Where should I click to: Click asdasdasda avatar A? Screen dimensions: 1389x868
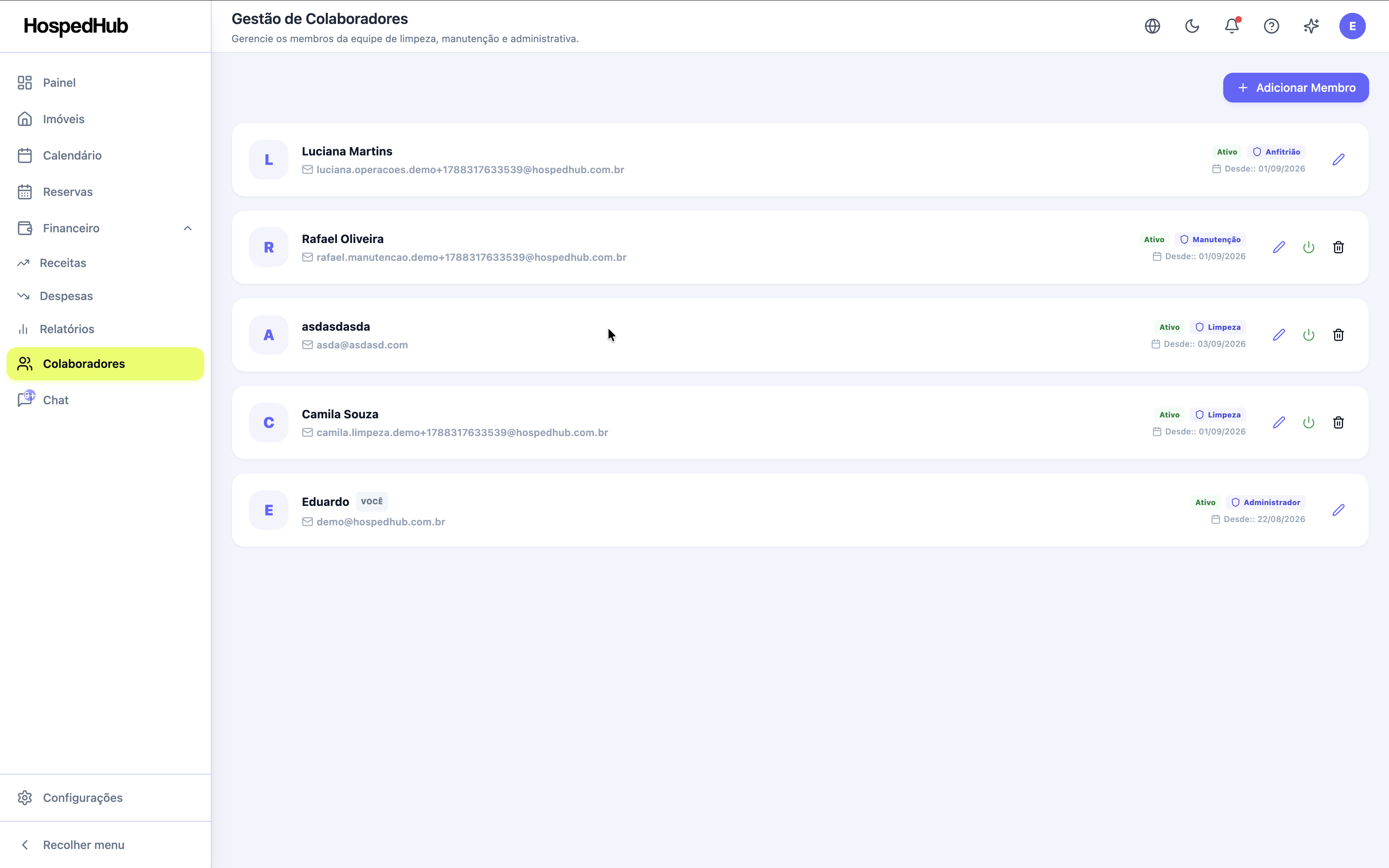click(269, 335)
